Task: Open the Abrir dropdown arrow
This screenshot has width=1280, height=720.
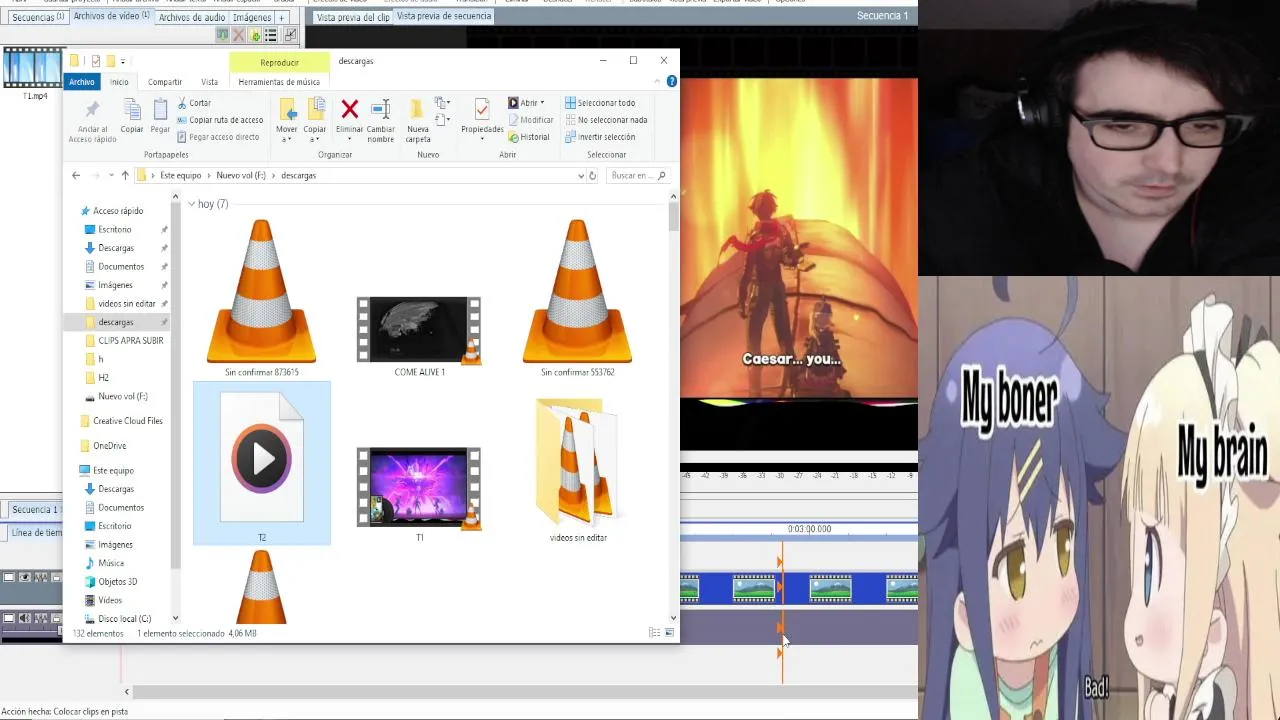Action: (541, 103)
